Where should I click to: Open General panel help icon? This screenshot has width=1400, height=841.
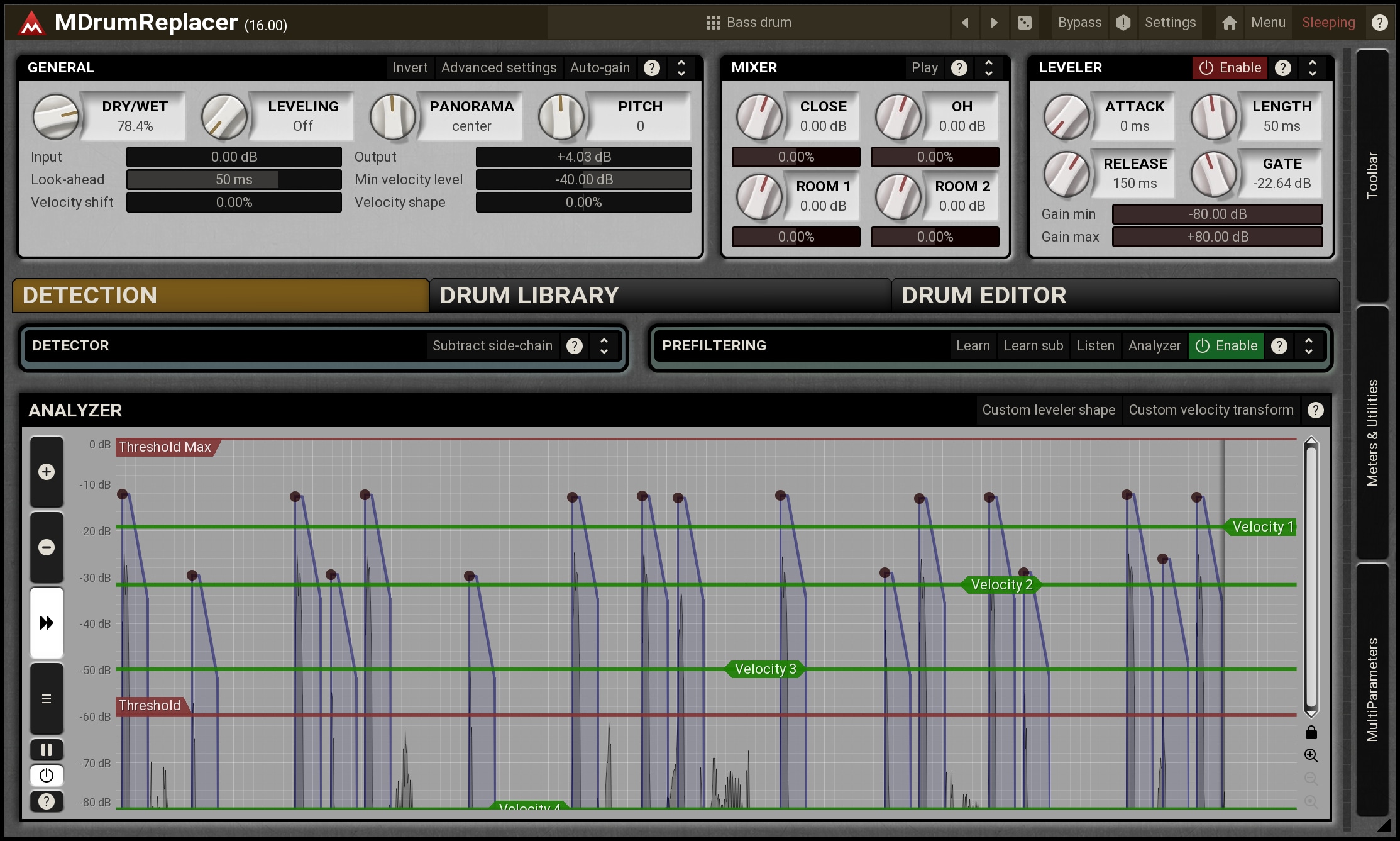coord(652,68)
